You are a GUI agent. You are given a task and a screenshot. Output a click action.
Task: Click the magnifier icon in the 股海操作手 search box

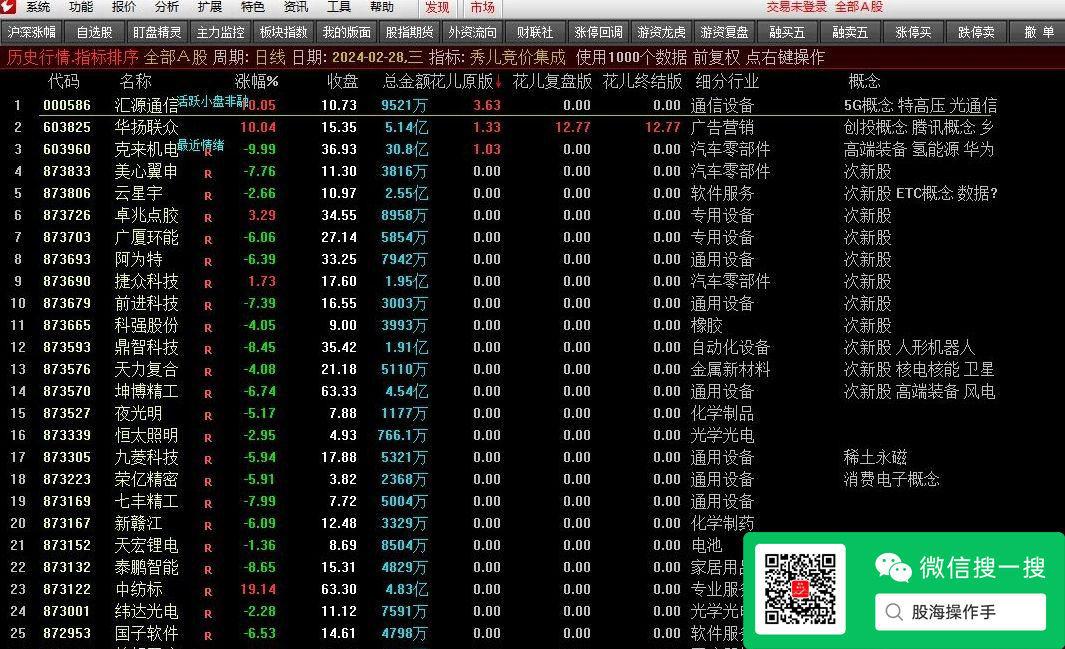[x=894, y=612]
